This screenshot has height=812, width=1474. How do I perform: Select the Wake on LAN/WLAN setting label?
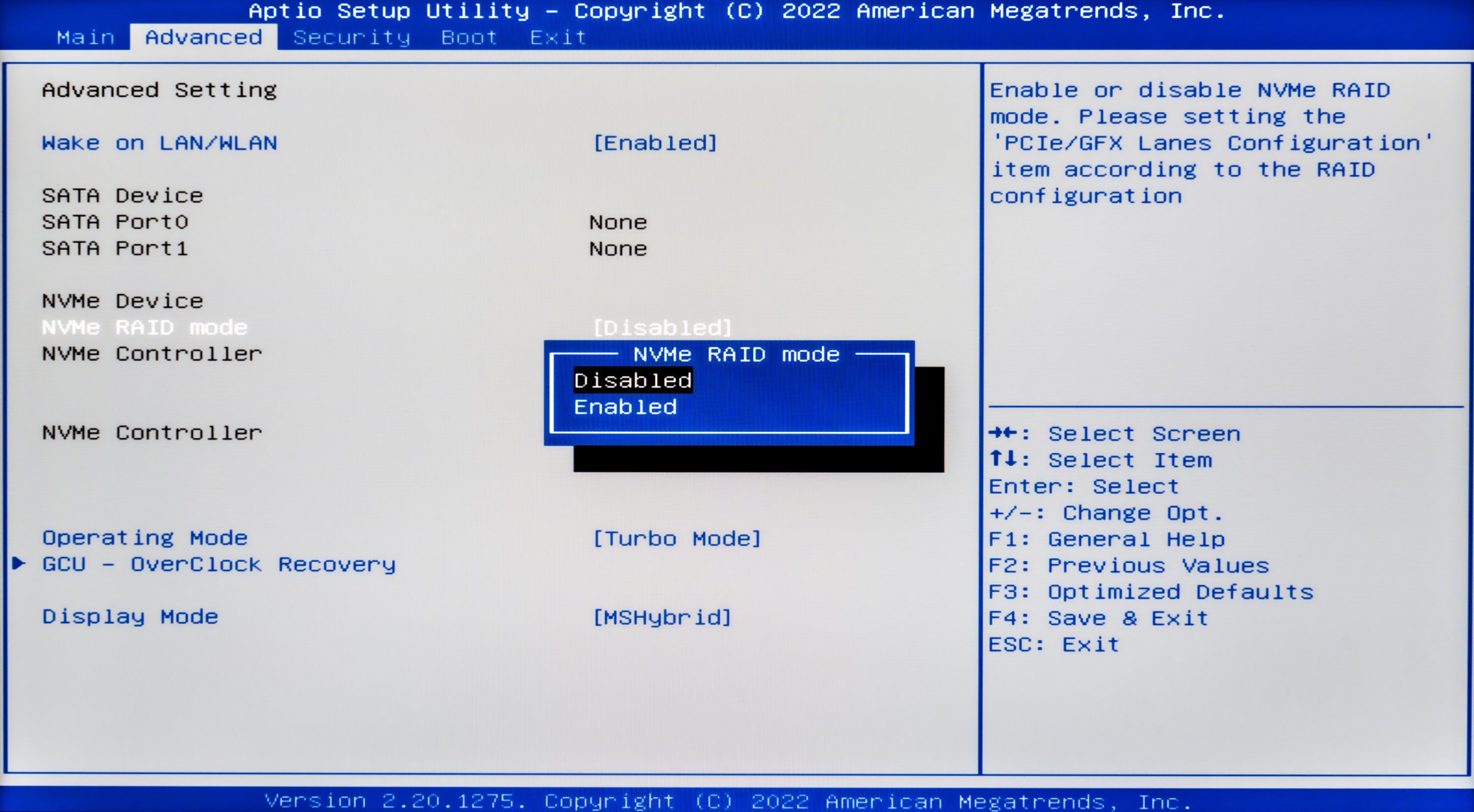(159, 143)
